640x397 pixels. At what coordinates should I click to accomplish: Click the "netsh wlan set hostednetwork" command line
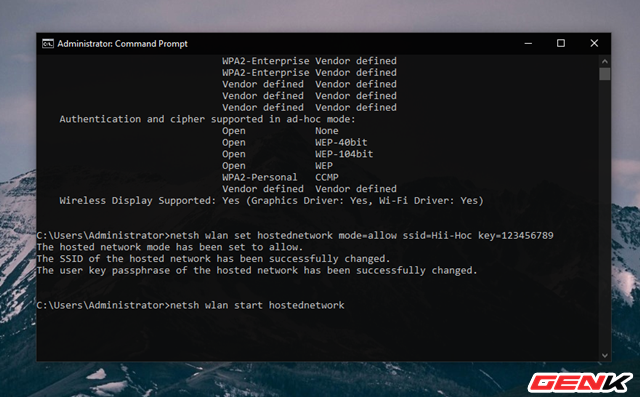coord(295,235)
